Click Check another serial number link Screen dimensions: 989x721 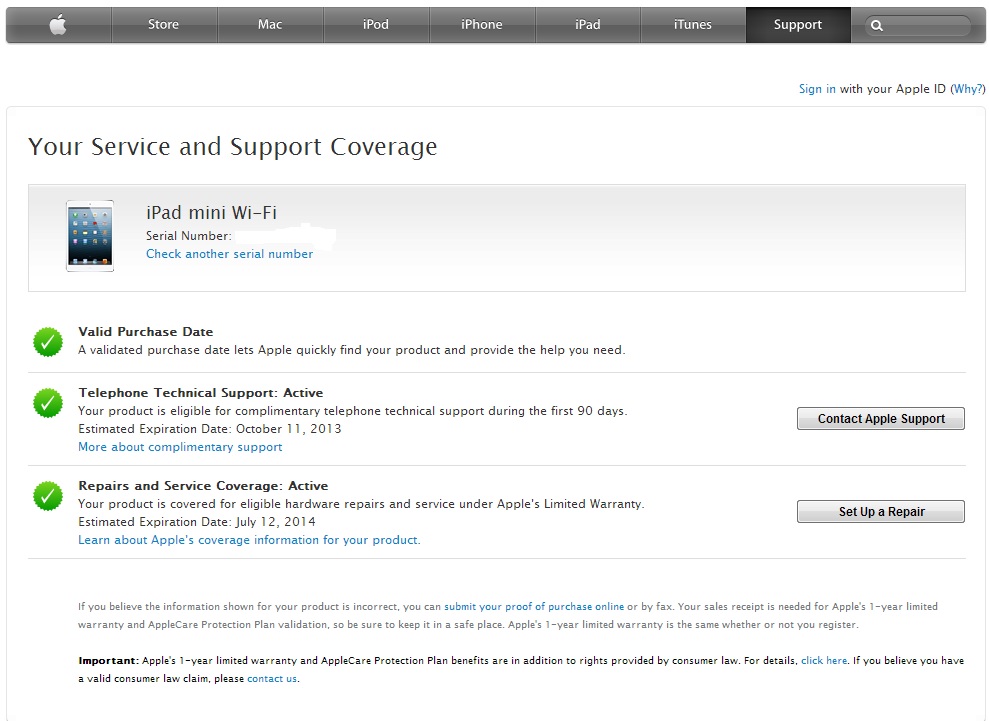click(x=230, y=254)
